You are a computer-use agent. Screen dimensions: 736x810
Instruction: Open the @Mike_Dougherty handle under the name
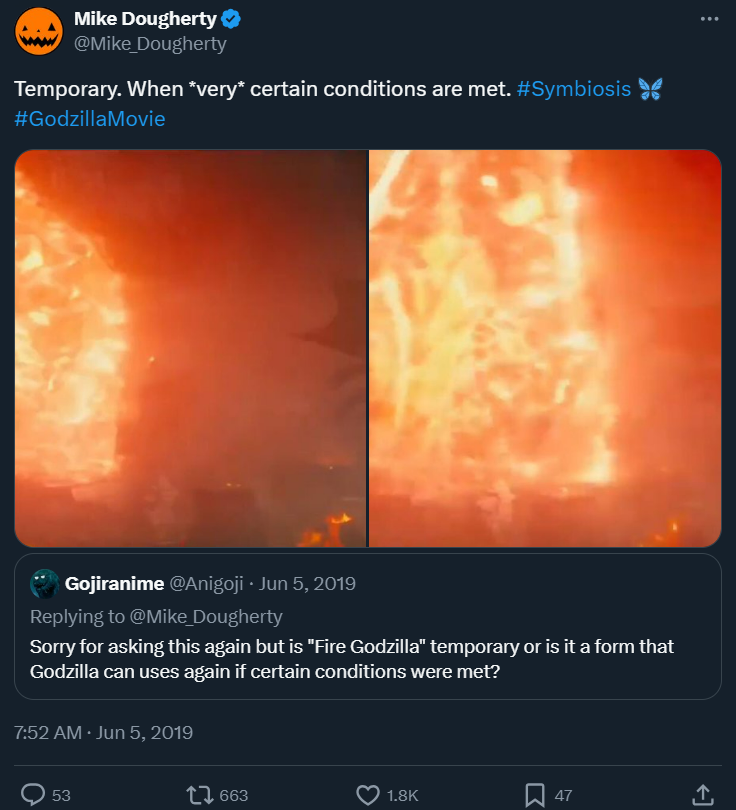150,44
